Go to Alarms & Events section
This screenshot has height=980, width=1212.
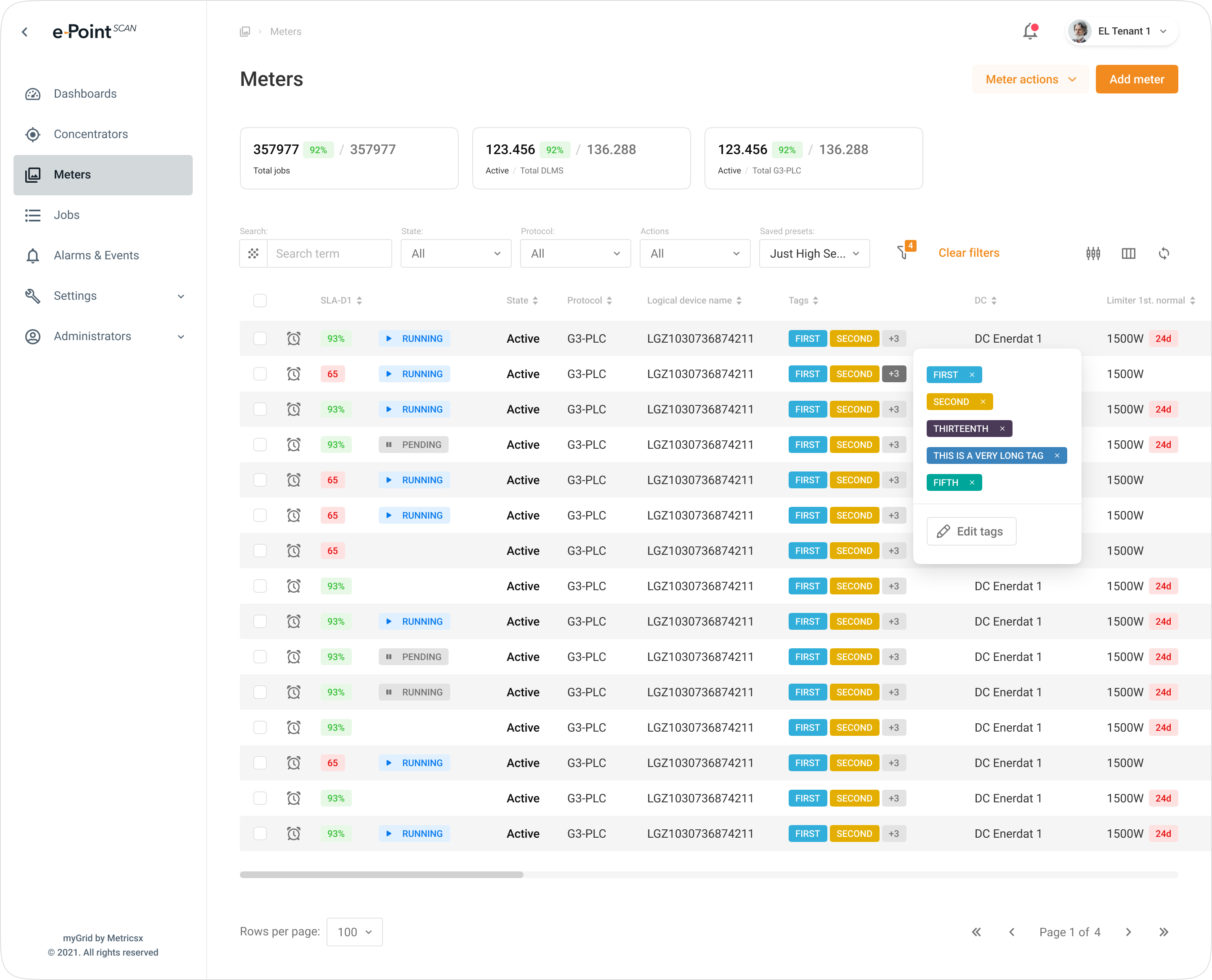pos(96,255)
